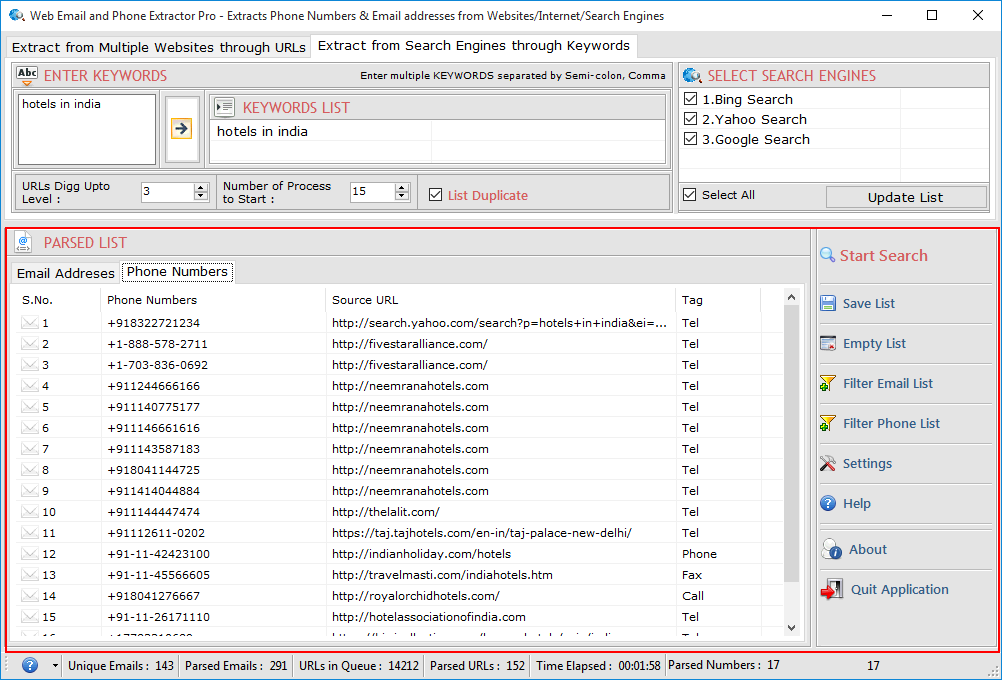1002x680 pixels.
Task: Click the Filter Phone List funnel icon
Action: 828,423
